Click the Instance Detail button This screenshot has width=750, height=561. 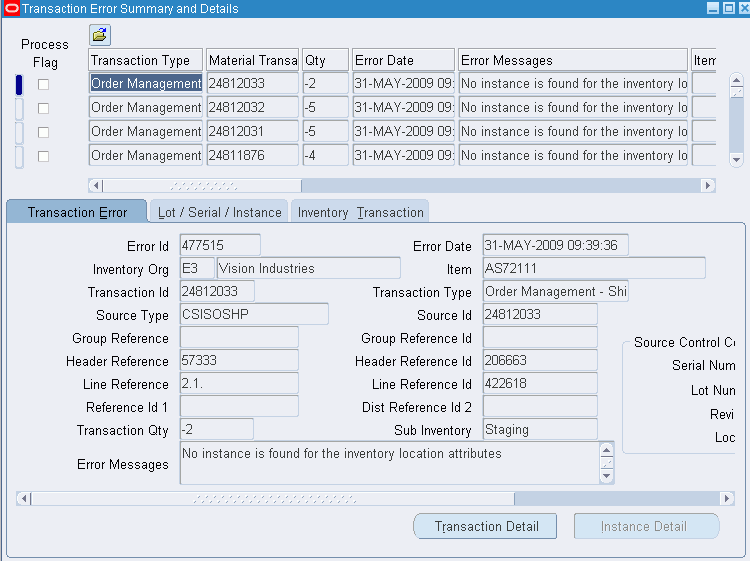tap(646, 526)
